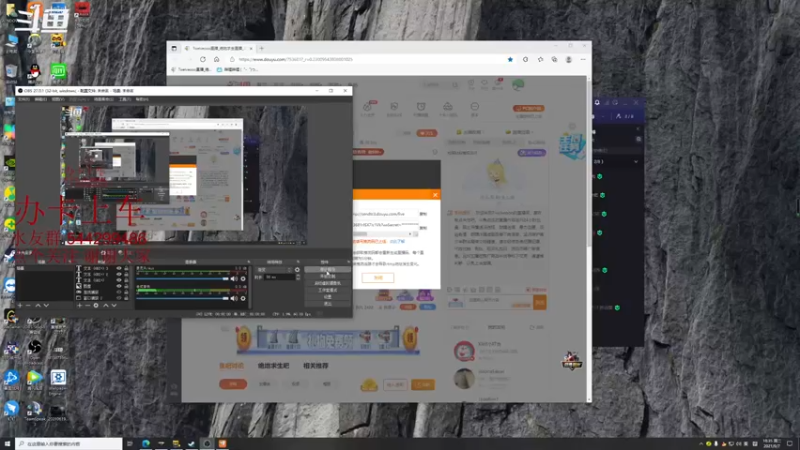
Task: Click 启动虚拟摄像机 button in OBS
Action: [x=328, y=283]
